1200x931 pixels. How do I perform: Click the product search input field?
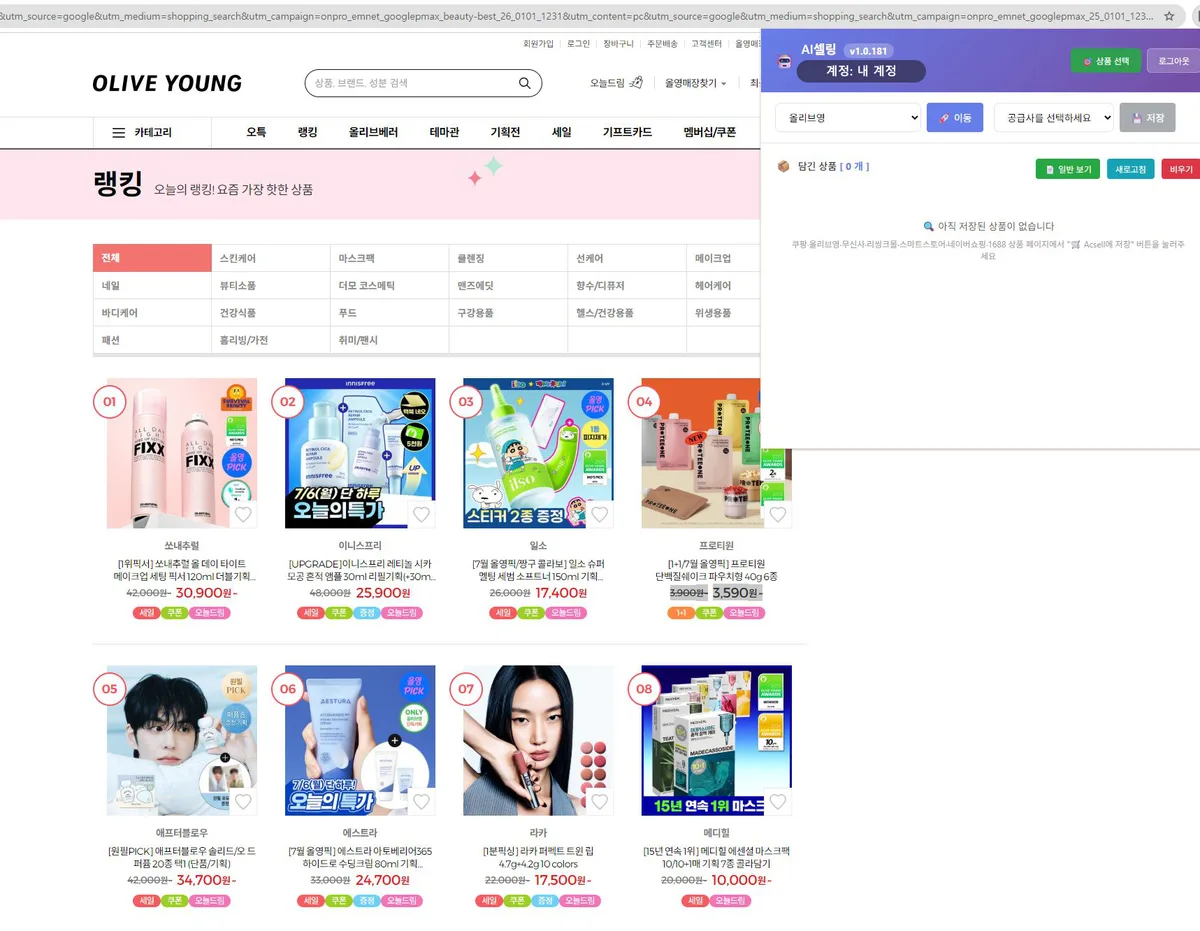(x=413, y=83)
